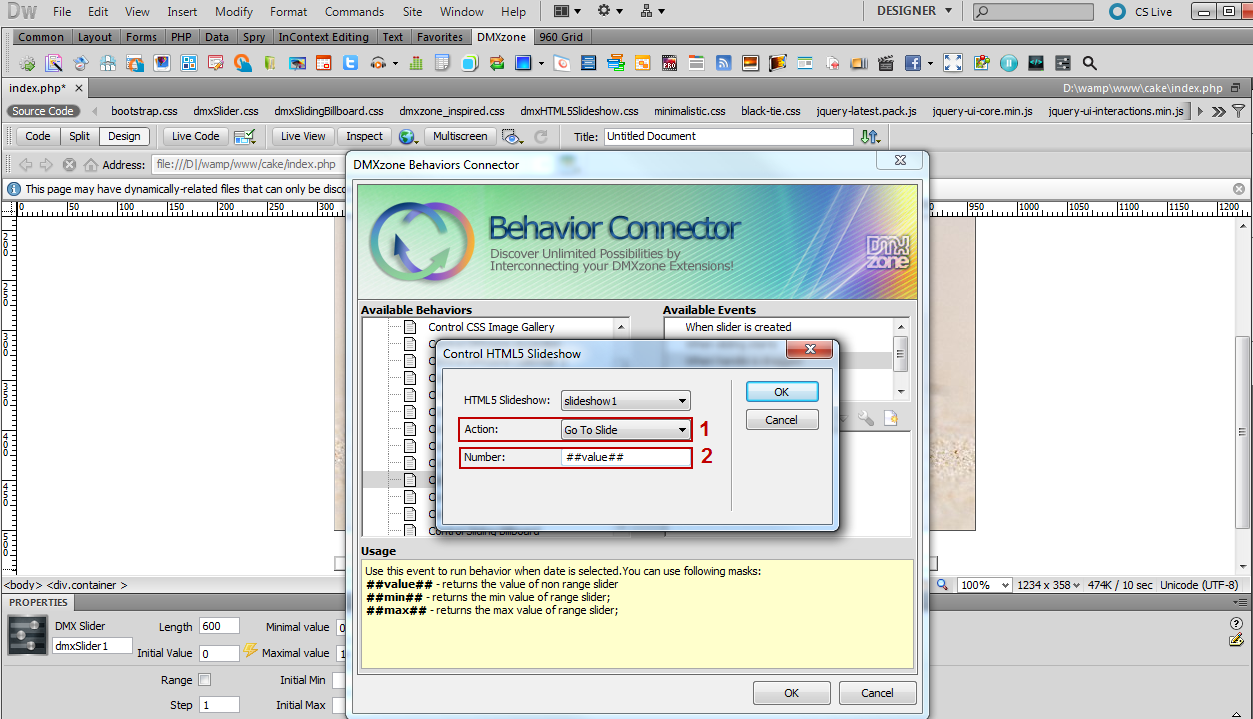Image resolution: width=1253 pixels, height=719 pixels.
Task: Click the green bar chart icon
Action: click(415, 62)
